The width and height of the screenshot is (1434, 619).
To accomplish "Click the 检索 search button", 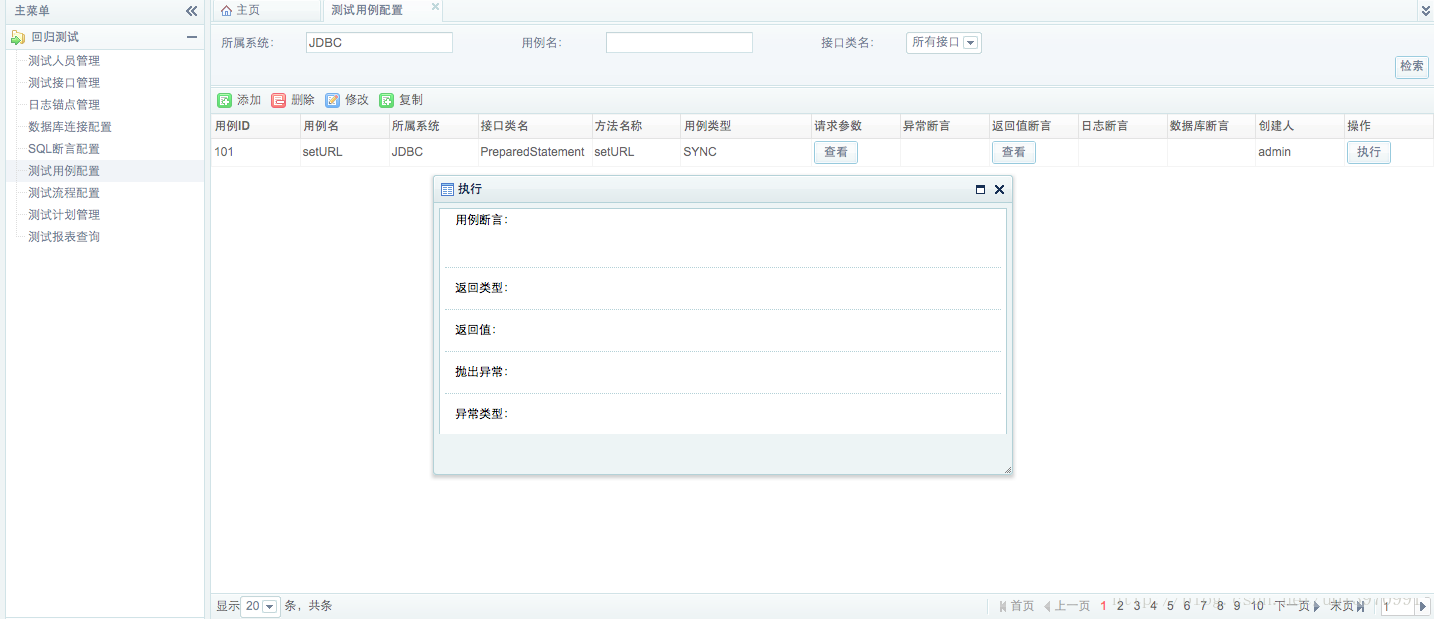I will point(1412,66).
